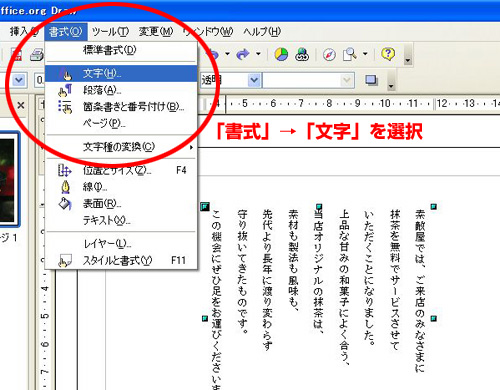Click the horizontal ruler at 10

385,103
